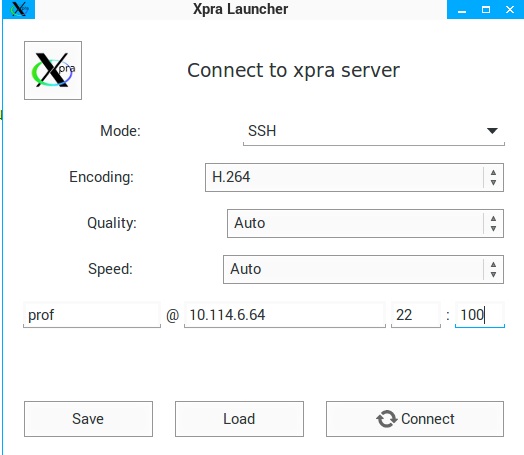Click the Mode dropdown arrow

pos(492,131)
